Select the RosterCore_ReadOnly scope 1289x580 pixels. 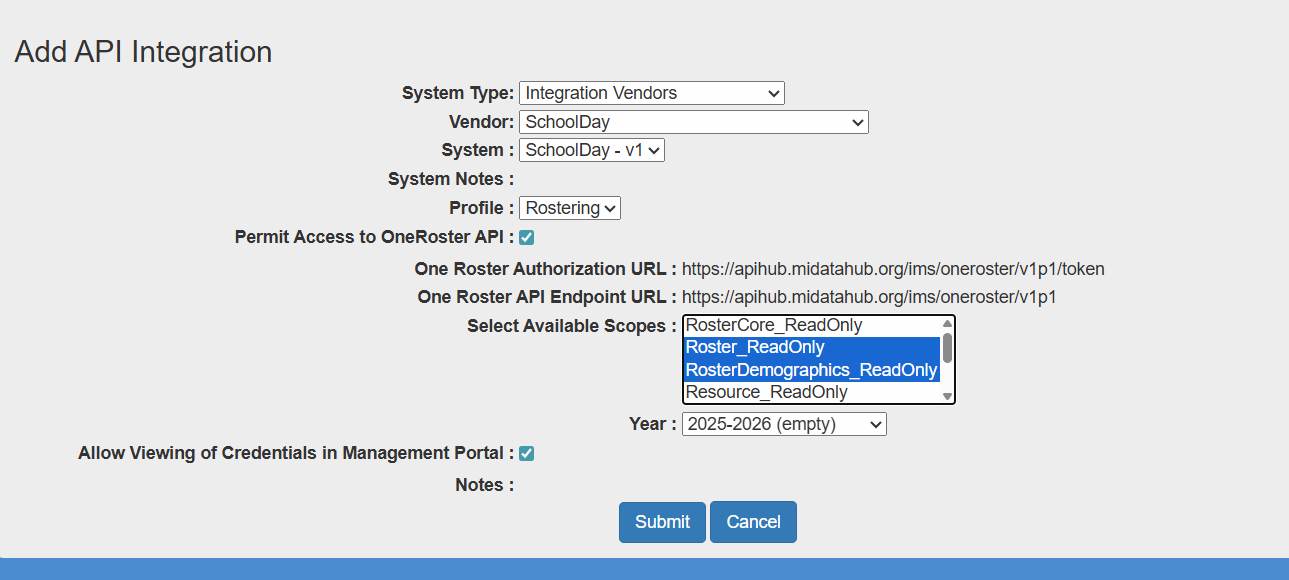(x=811, y=325)
